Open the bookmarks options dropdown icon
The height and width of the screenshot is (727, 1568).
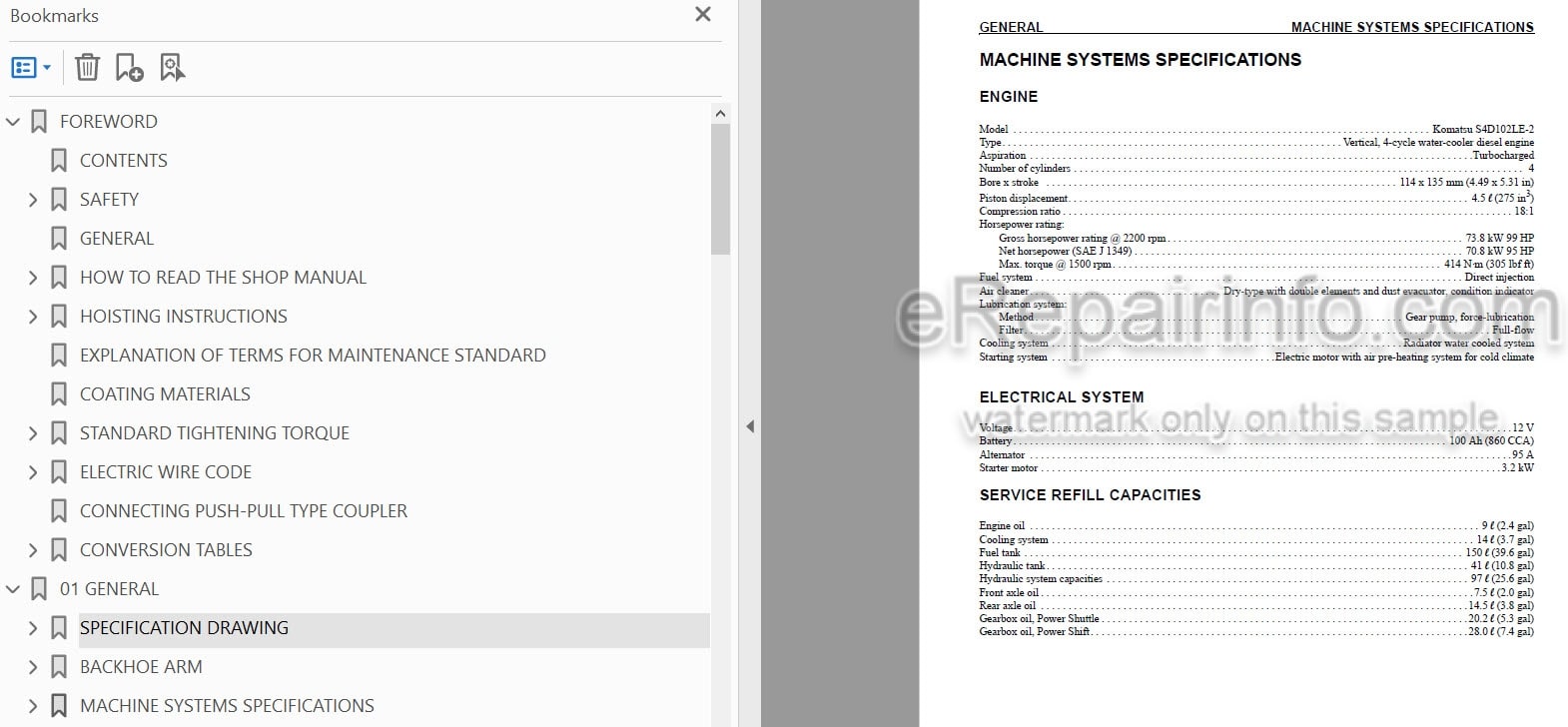click(31, 68)
